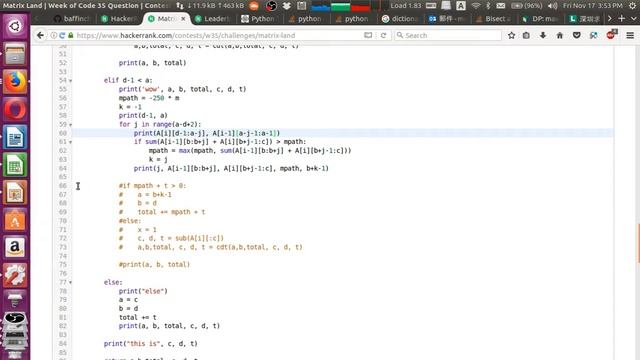Click line 'print("this is", c, d, t)'
Image resolution: width=640 pixels, height=360 pixels.
151,344
